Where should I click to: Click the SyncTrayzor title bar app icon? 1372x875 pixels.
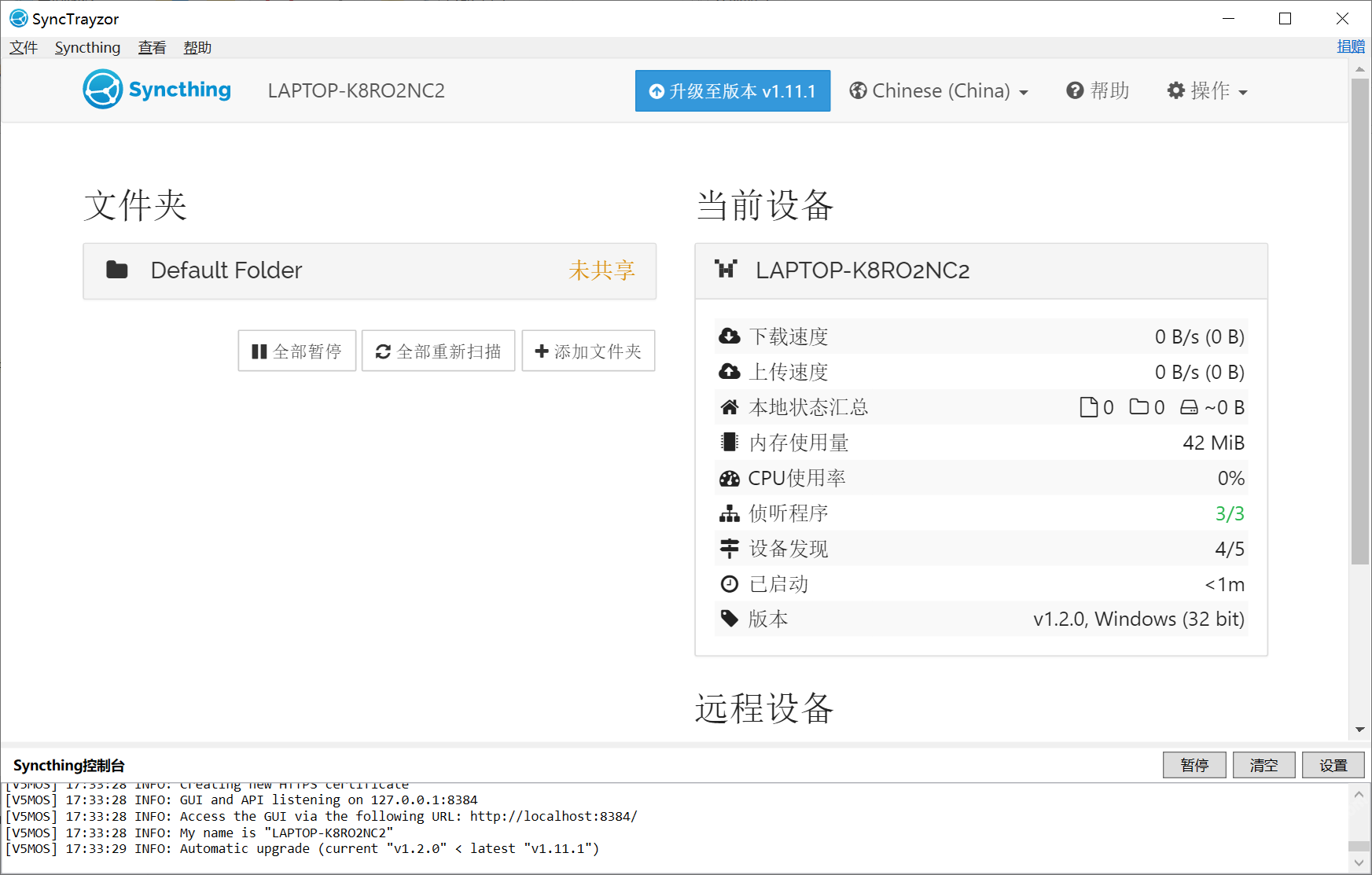18,18
